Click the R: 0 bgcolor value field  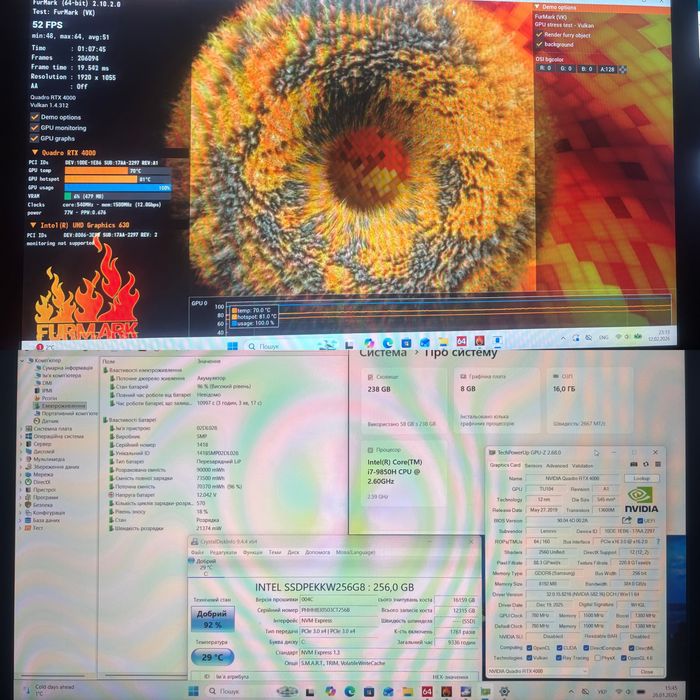(545, 69)
